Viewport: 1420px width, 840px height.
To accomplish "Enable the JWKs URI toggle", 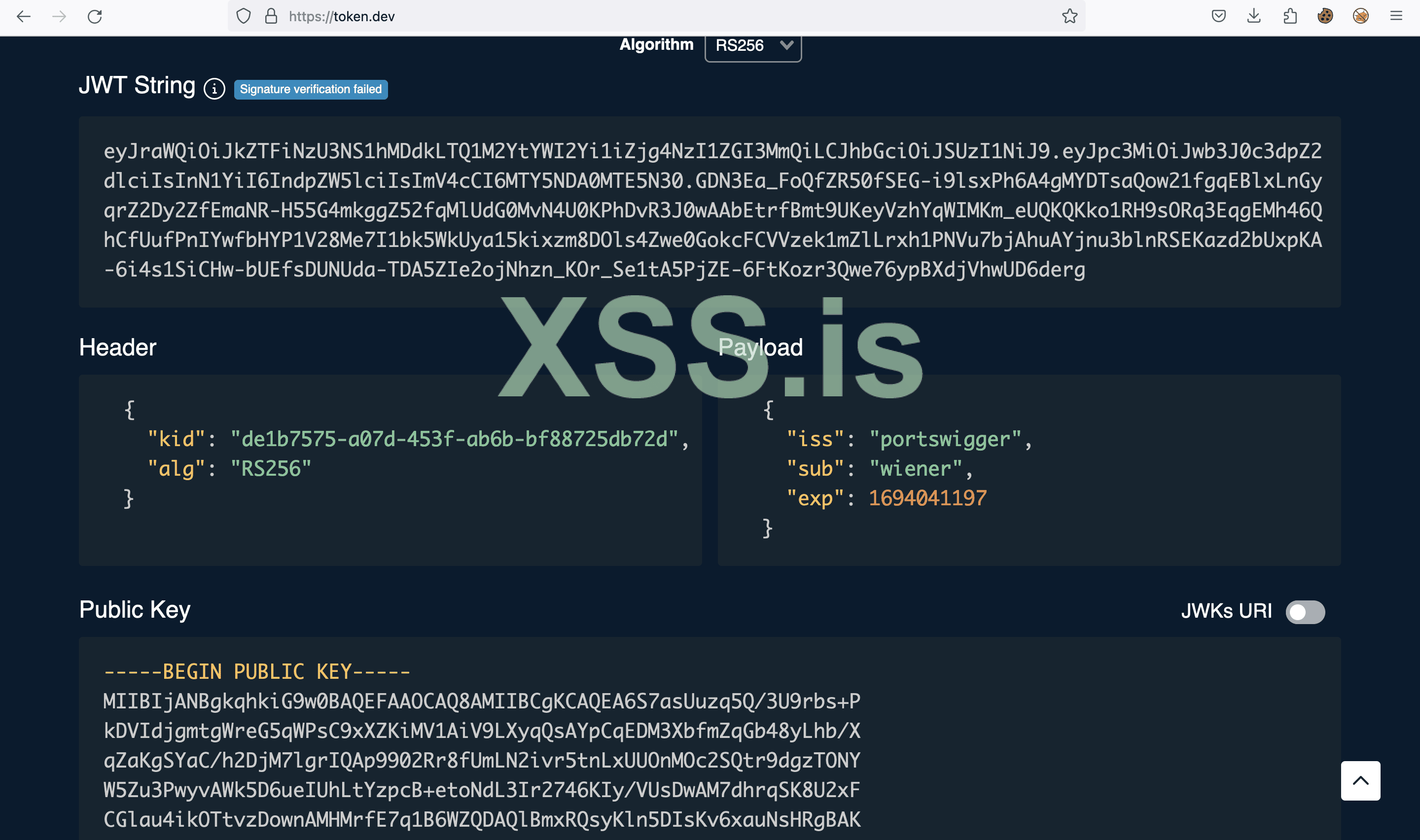I will pyautogui.click(x=1305, y=612).
